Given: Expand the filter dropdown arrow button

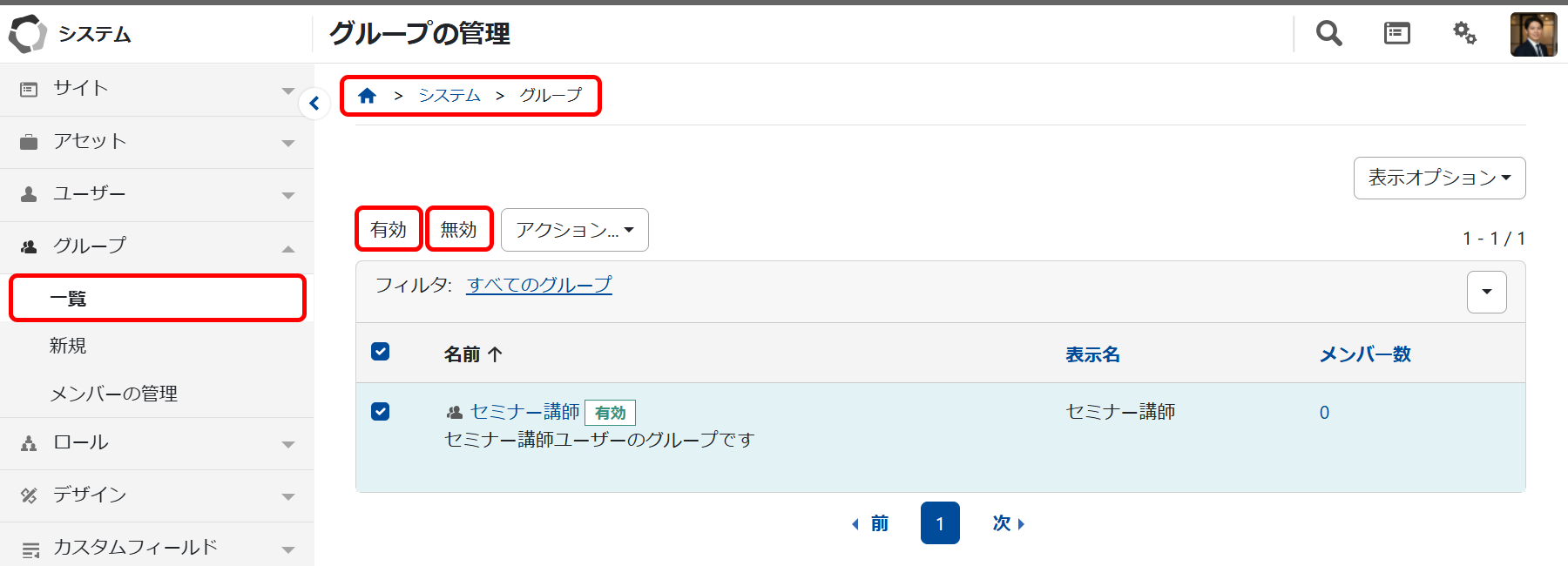Looking at the screenshot, I should point(1486,292).
